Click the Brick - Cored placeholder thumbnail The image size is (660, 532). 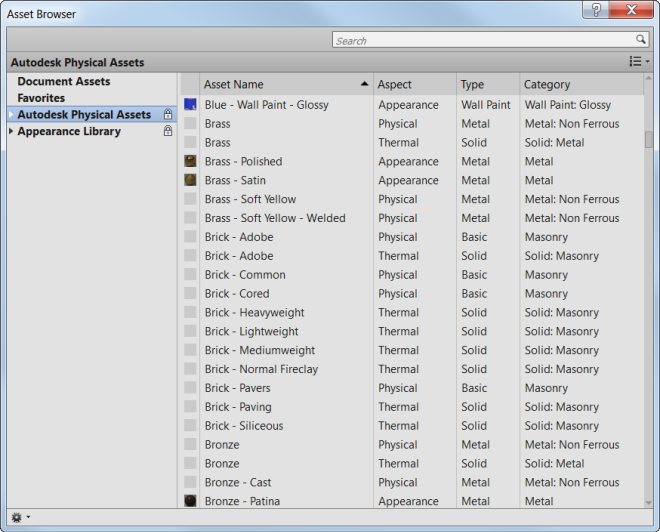190,293
